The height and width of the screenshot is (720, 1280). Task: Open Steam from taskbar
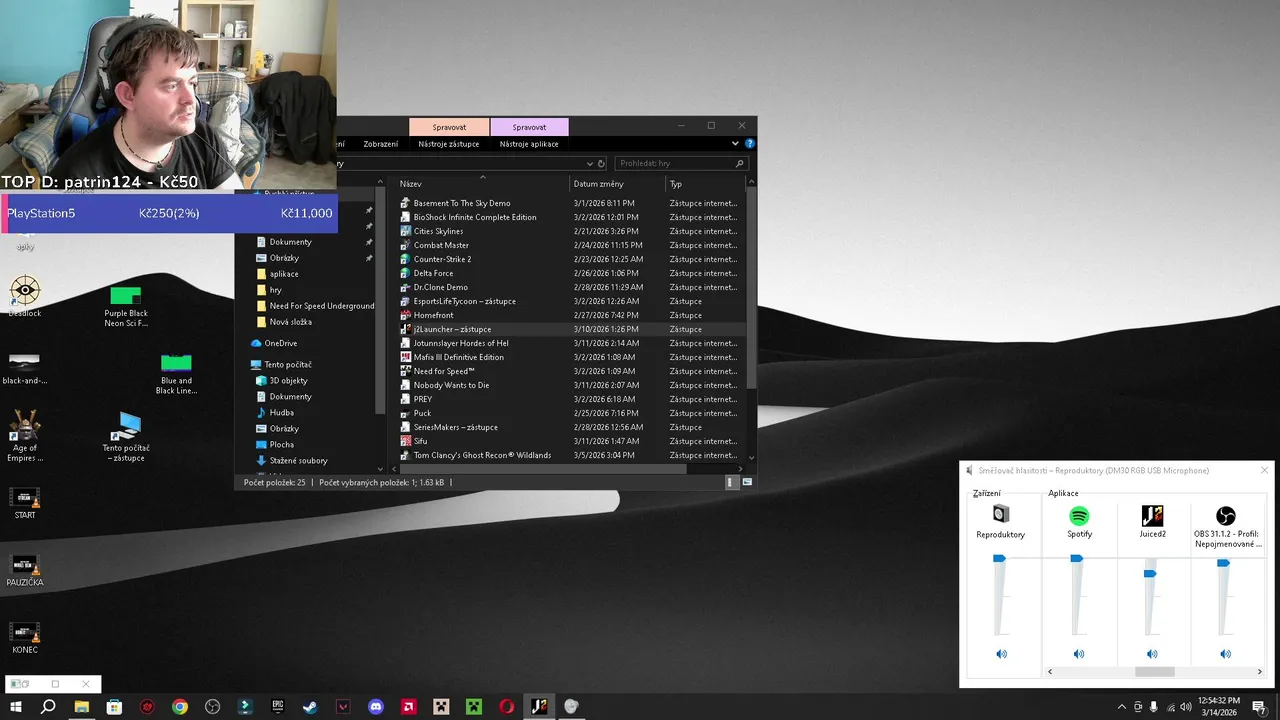tap(310, 707)
